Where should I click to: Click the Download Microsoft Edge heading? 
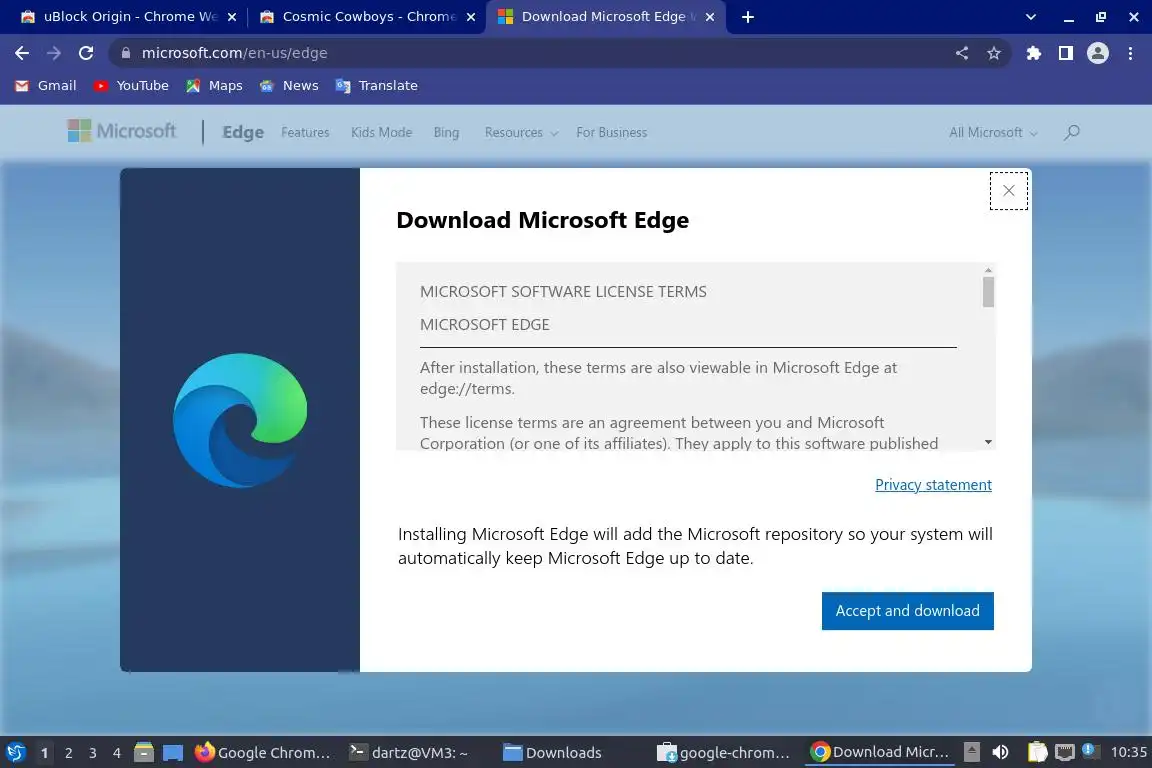(x=542, y=220)
